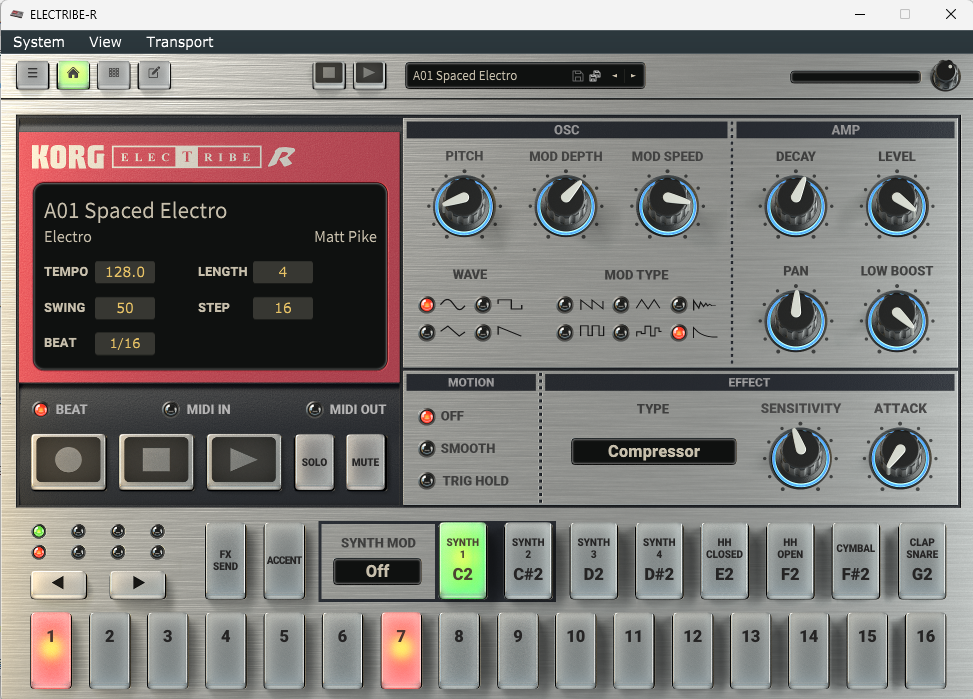This screenshot has width=973, height=699.
Task: Open the Transport menu
Action: tap(180, 42)
